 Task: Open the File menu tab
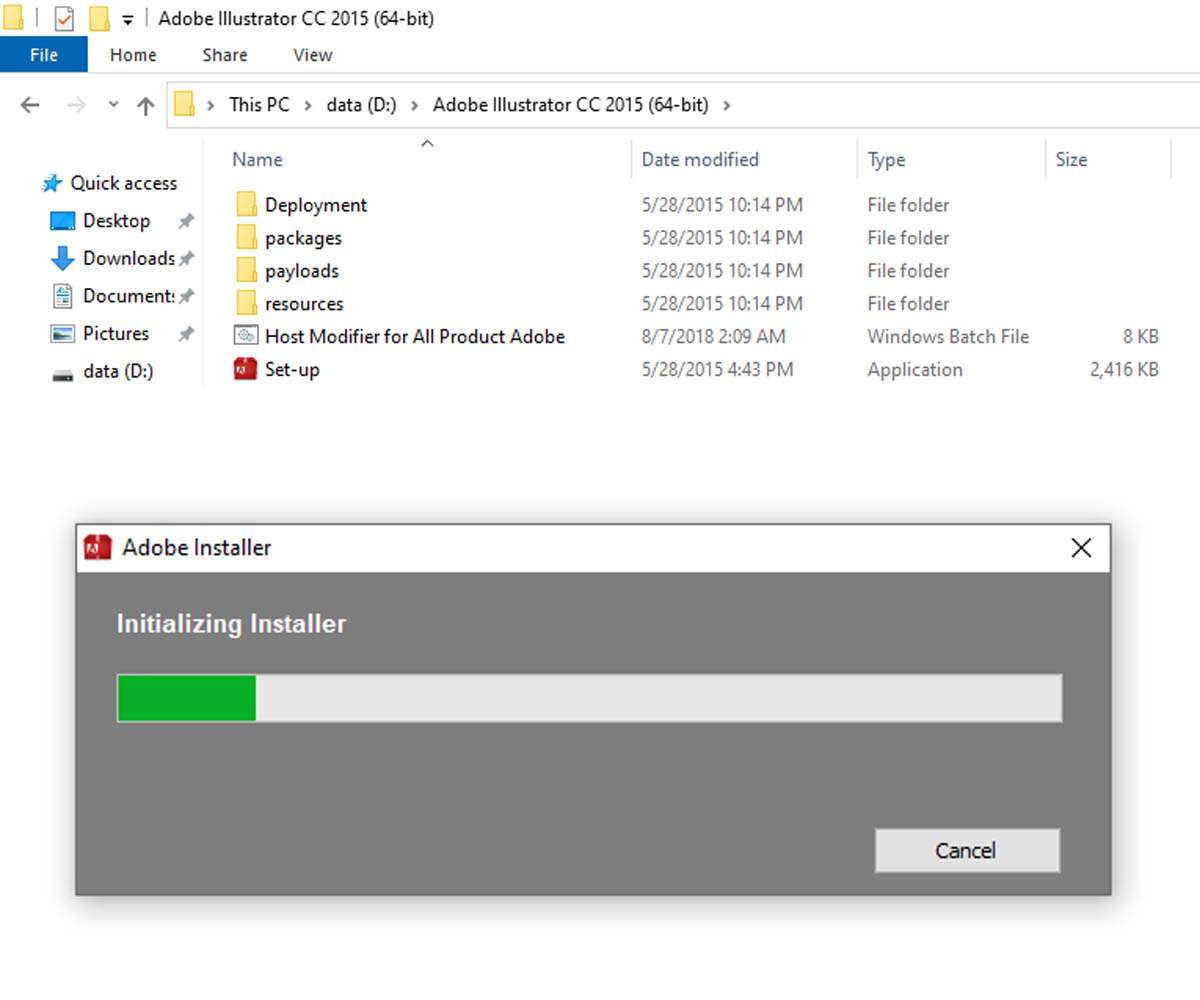(x=44, y=55)
